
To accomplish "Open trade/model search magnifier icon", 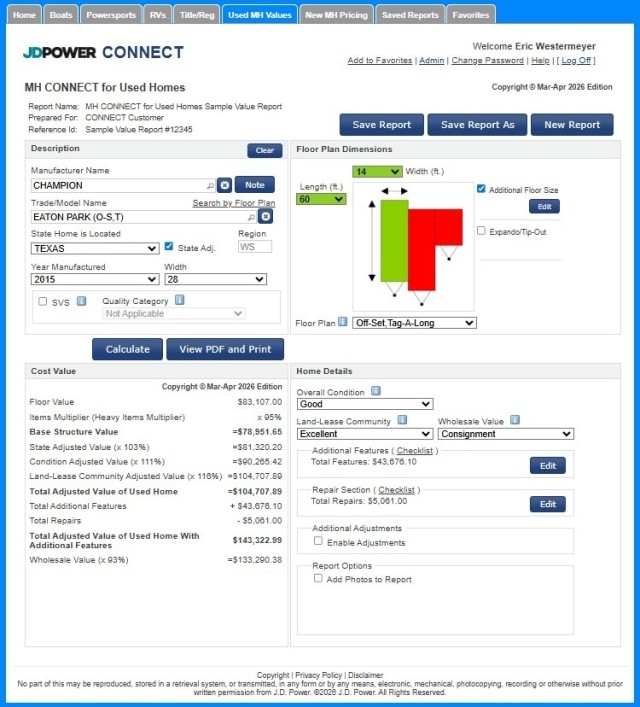I will point(251,217).
